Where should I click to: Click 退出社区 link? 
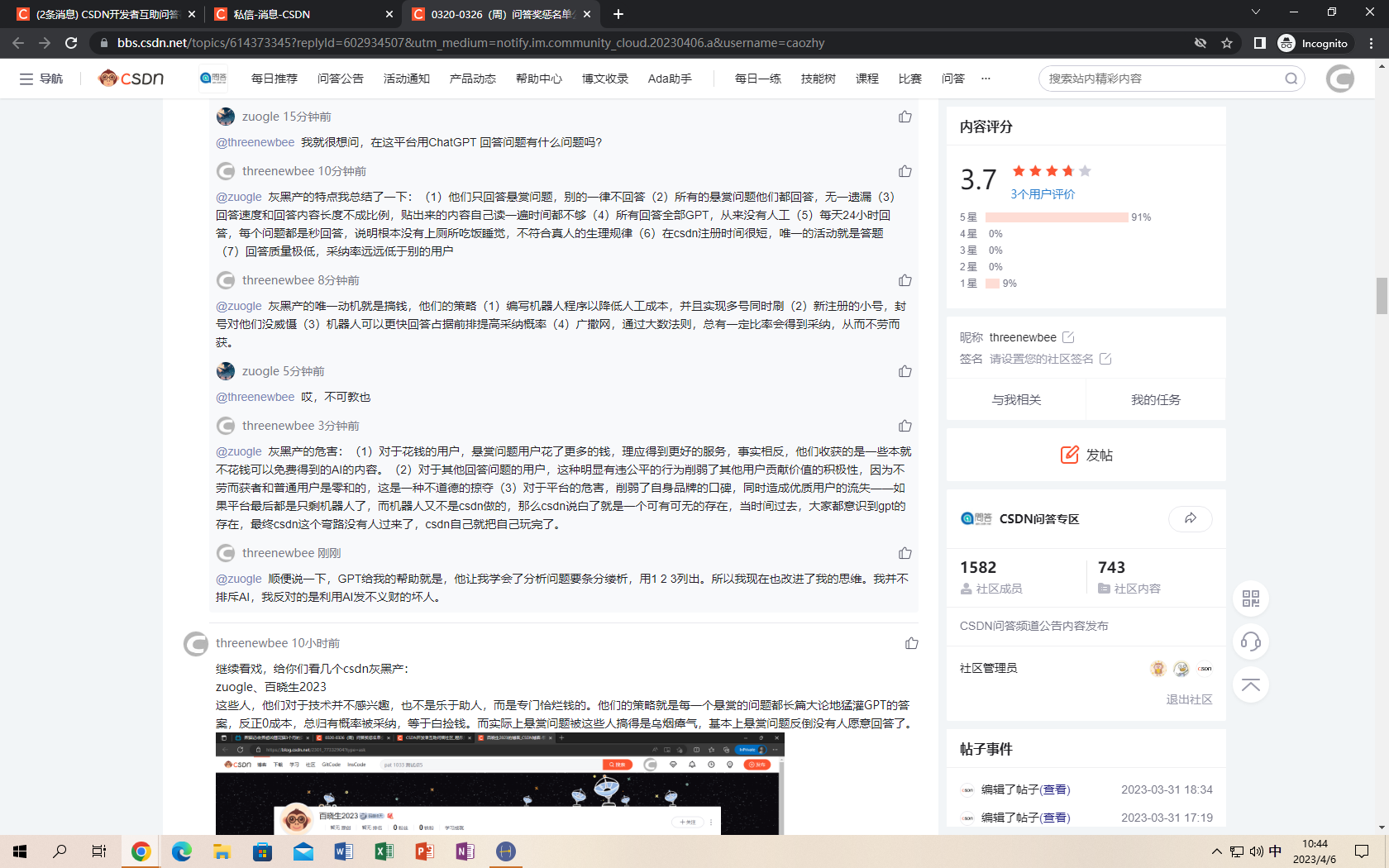(1189, 699)
